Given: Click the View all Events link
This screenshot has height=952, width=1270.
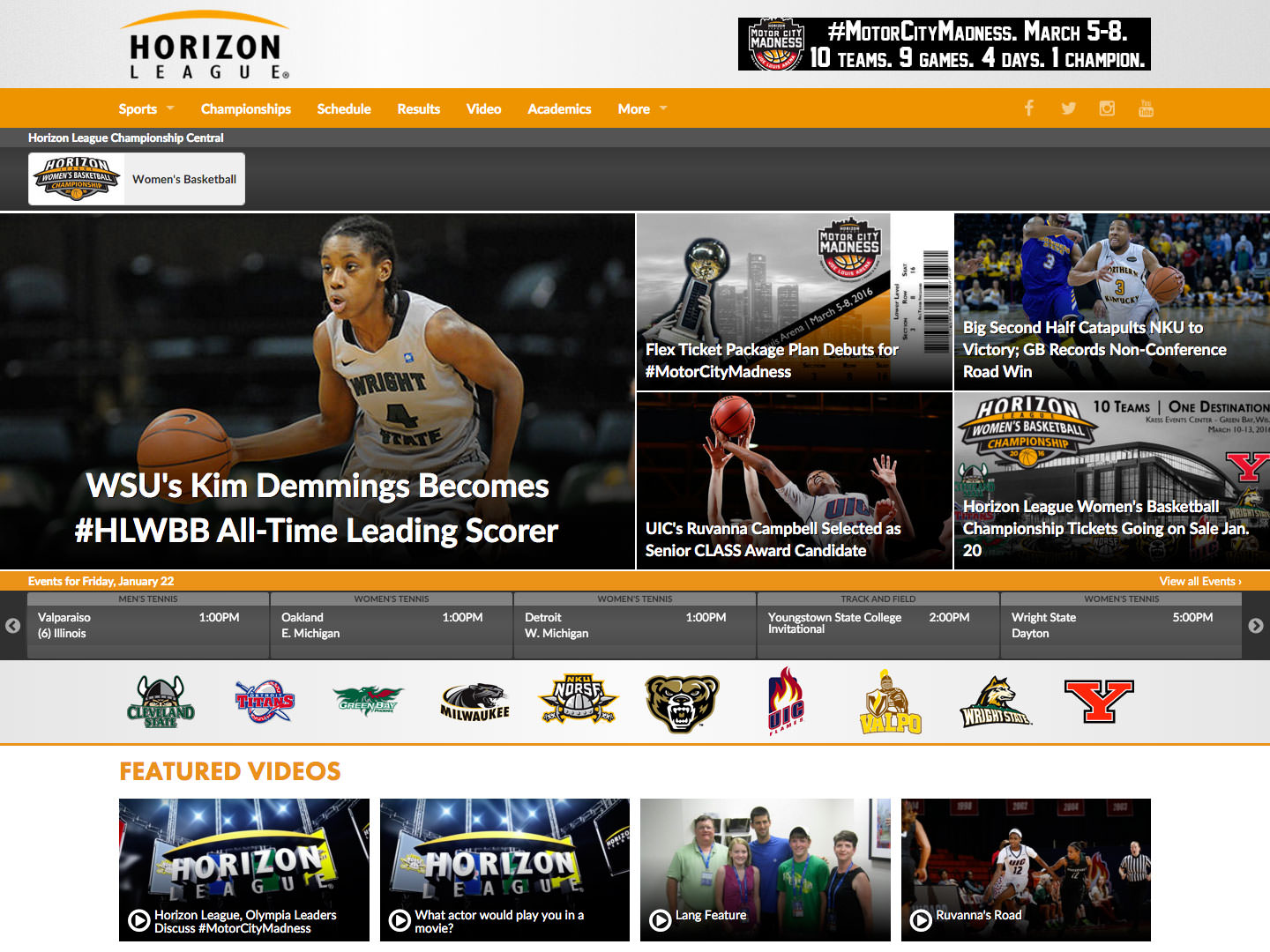Looking at the screenshot, I should 1200,581.
